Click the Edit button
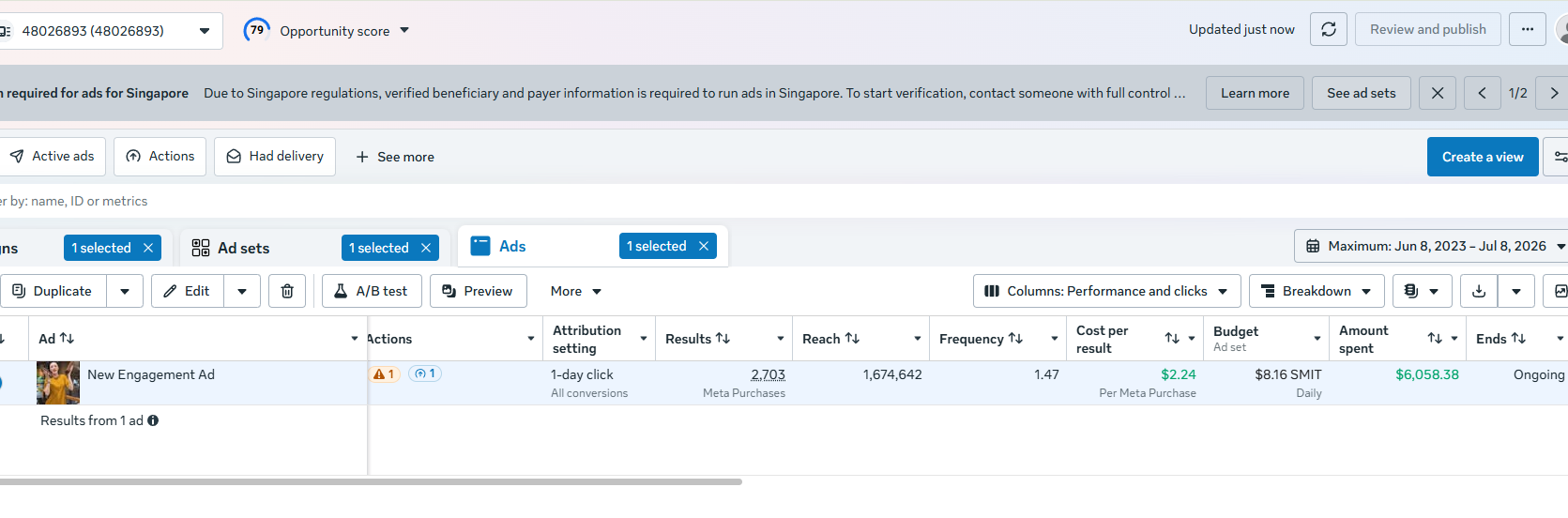1568x518 pixels. tap(187, 291)
